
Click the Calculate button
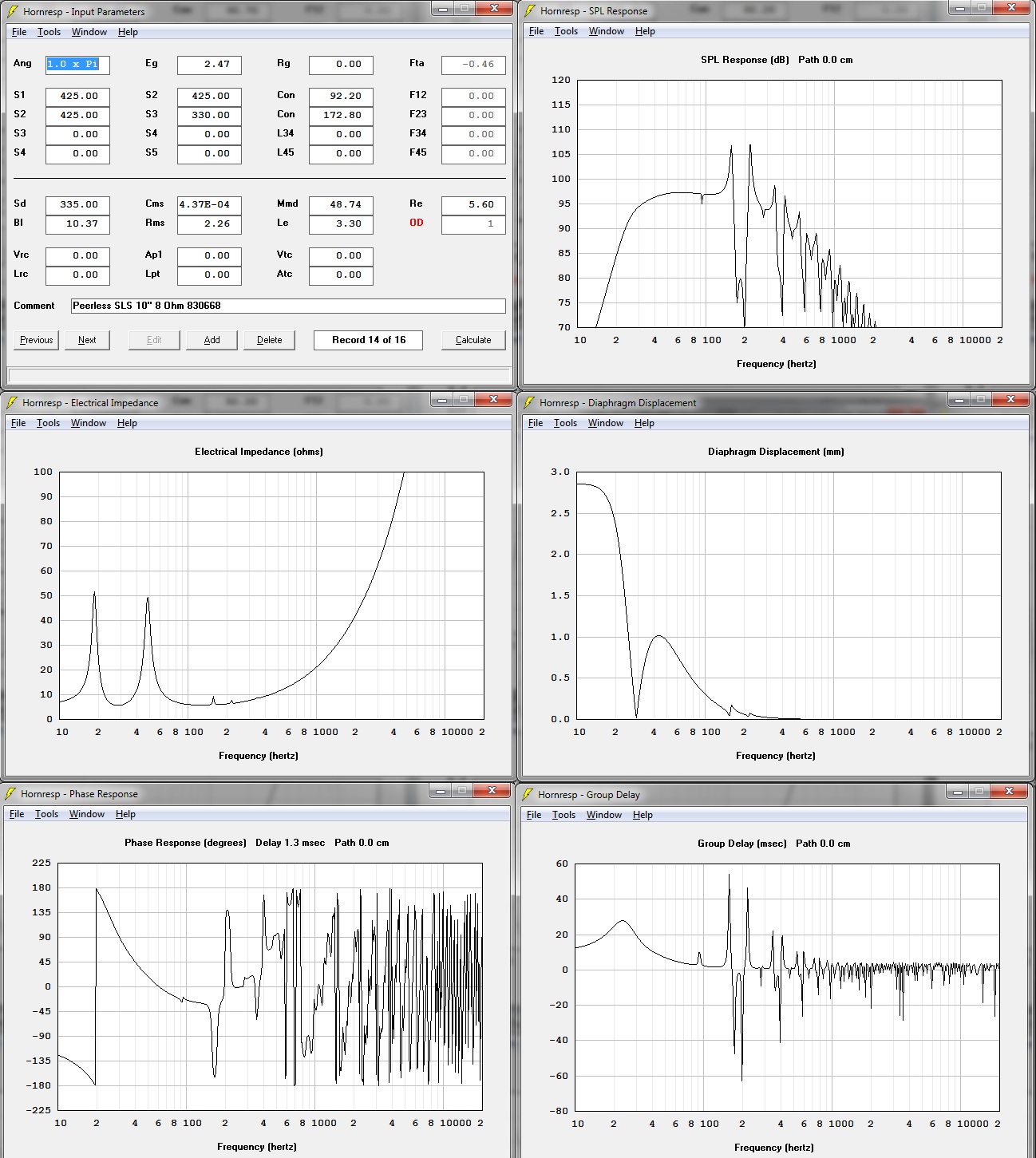click(x=473, y=340)
